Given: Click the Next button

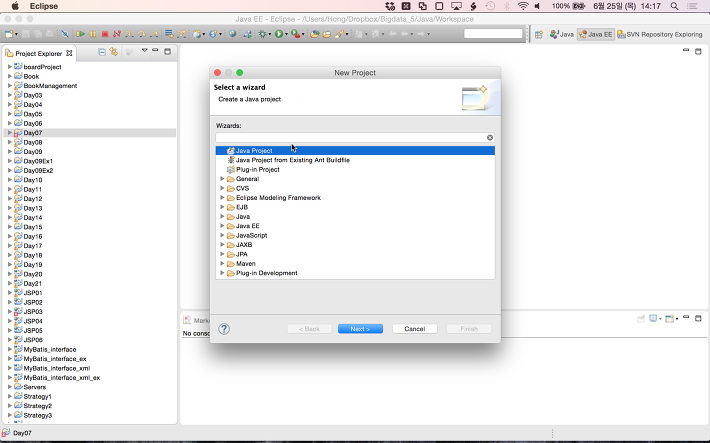Looking at the screenshot, I should (360, 329).
